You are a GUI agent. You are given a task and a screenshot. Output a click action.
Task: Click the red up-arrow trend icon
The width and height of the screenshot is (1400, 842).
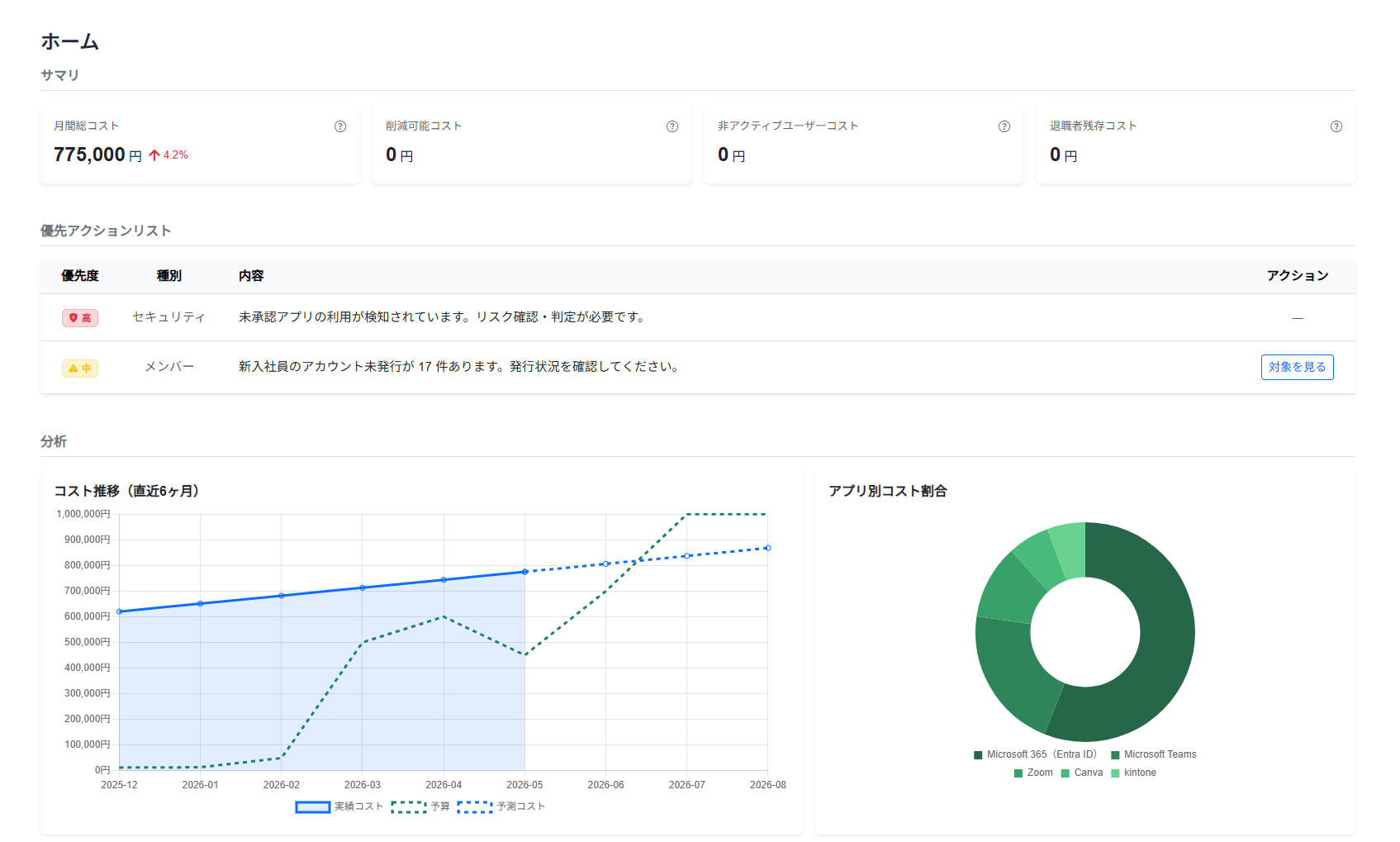154,155
